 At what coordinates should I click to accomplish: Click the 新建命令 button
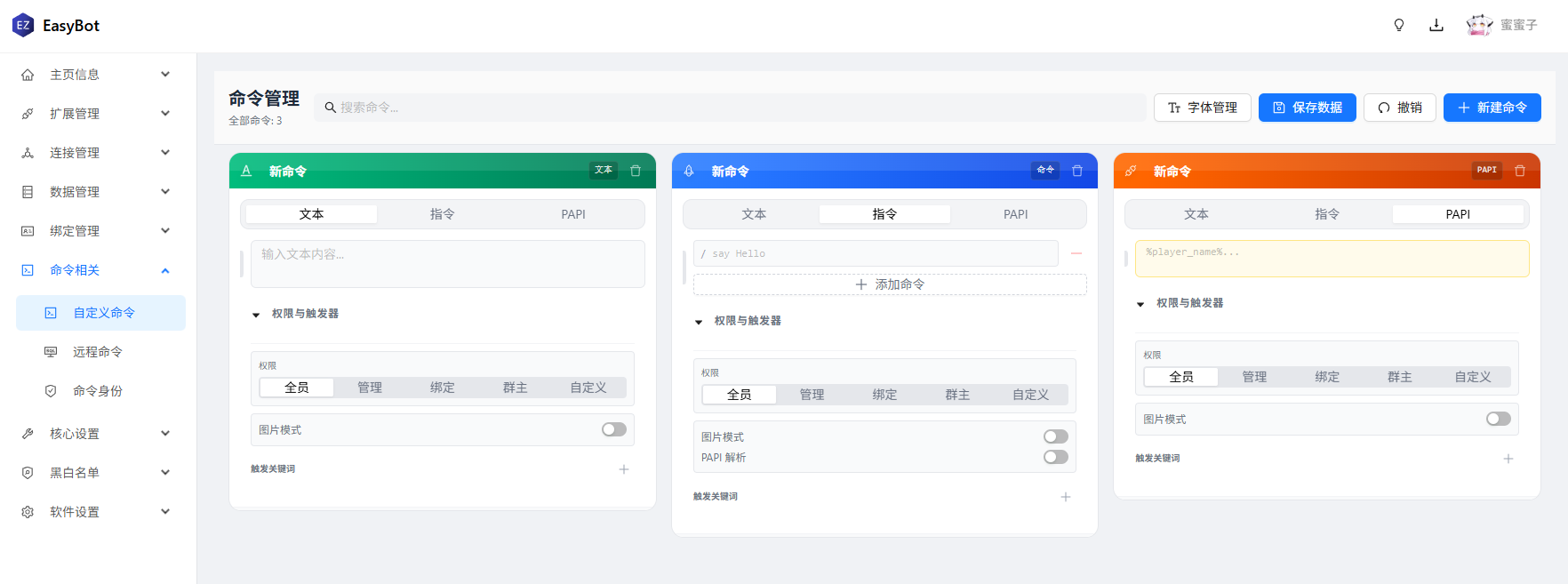[1492, 108]
